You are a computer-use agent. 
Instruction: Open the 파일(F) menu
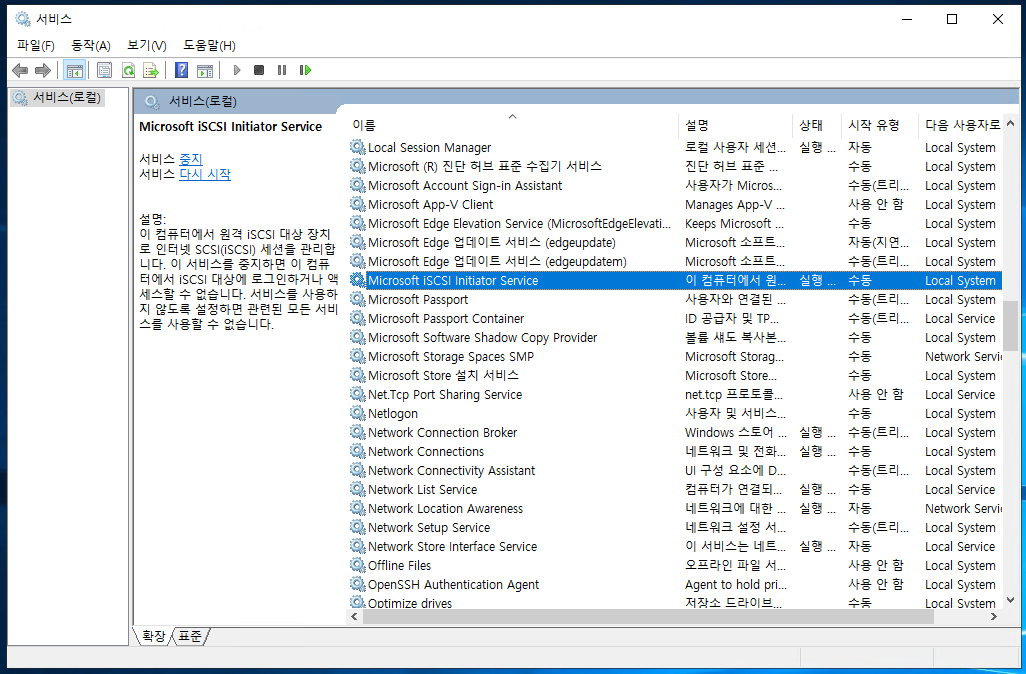[x=36, y=45]
